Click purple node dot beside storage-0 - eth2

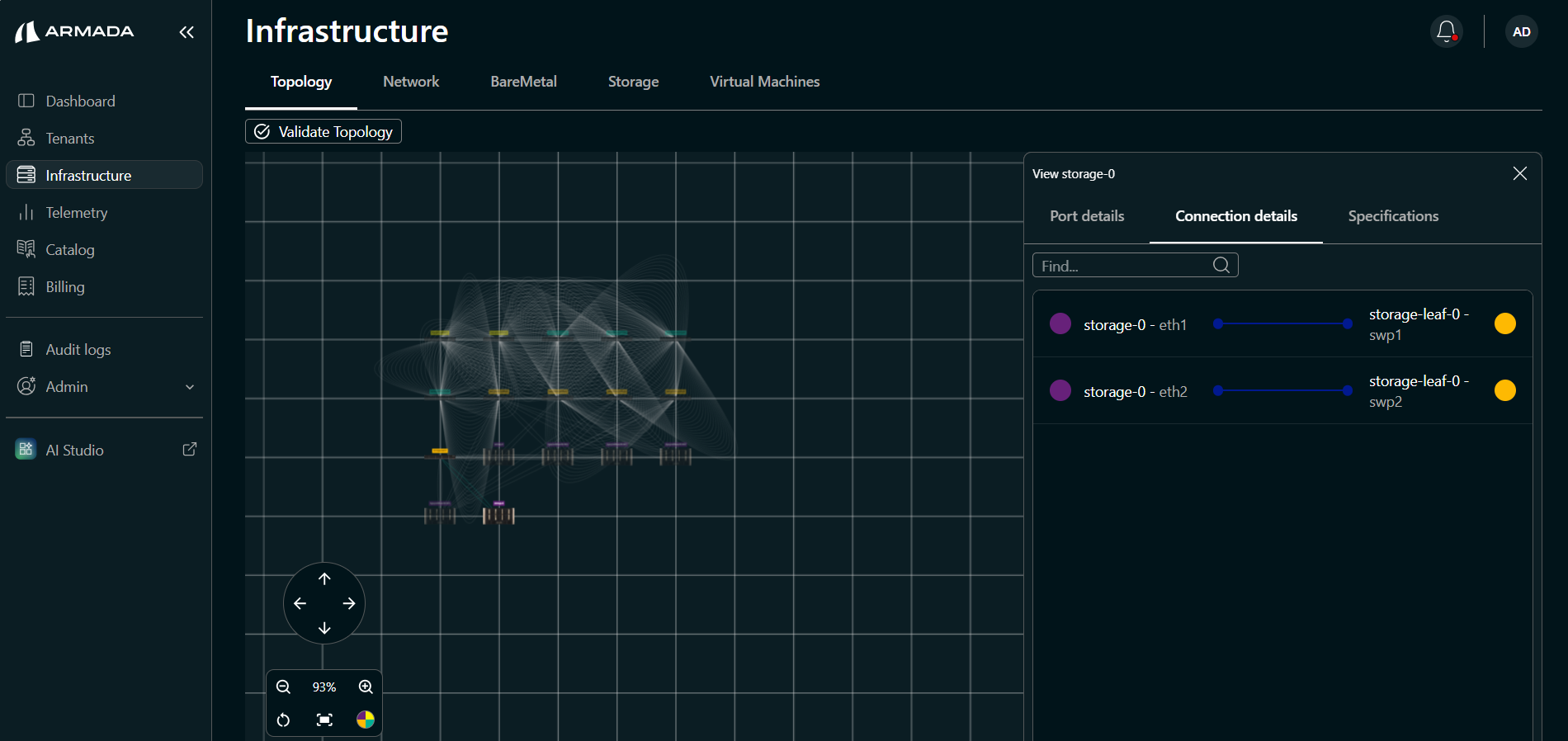click(1060, 390)
